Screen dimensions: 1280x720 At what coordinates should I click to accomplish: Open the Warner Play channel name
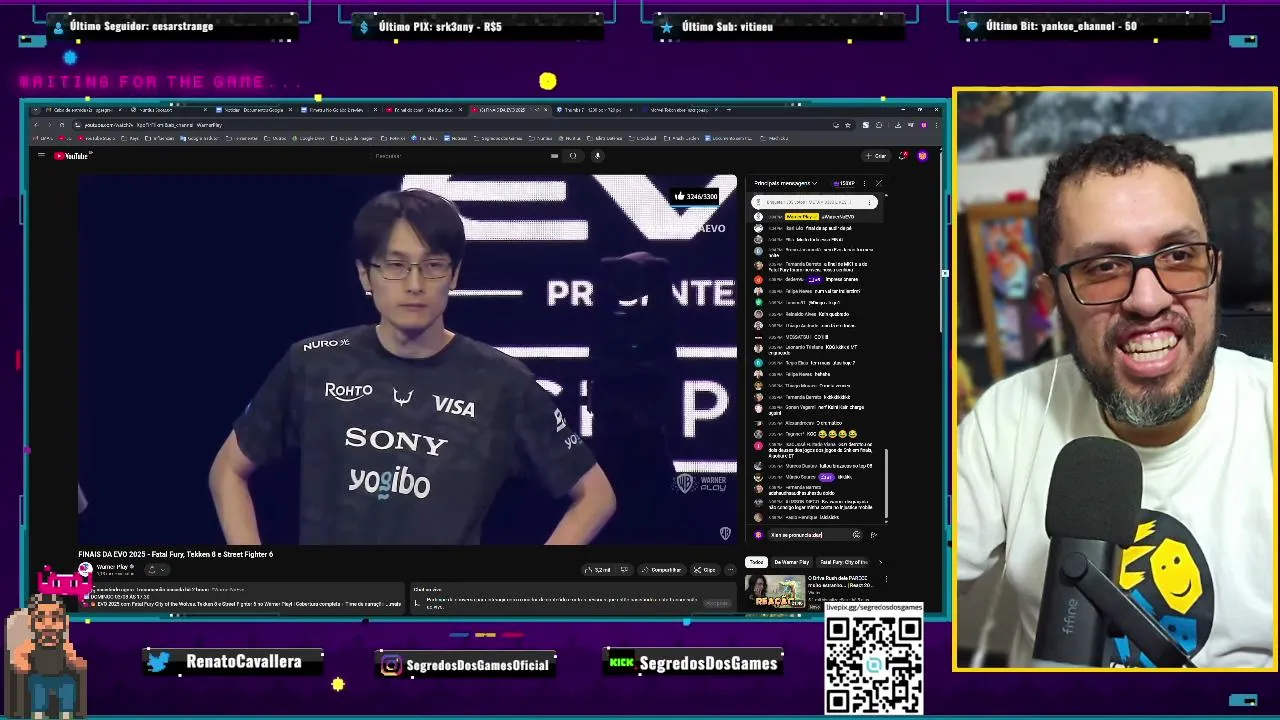(x=112, y=567)
